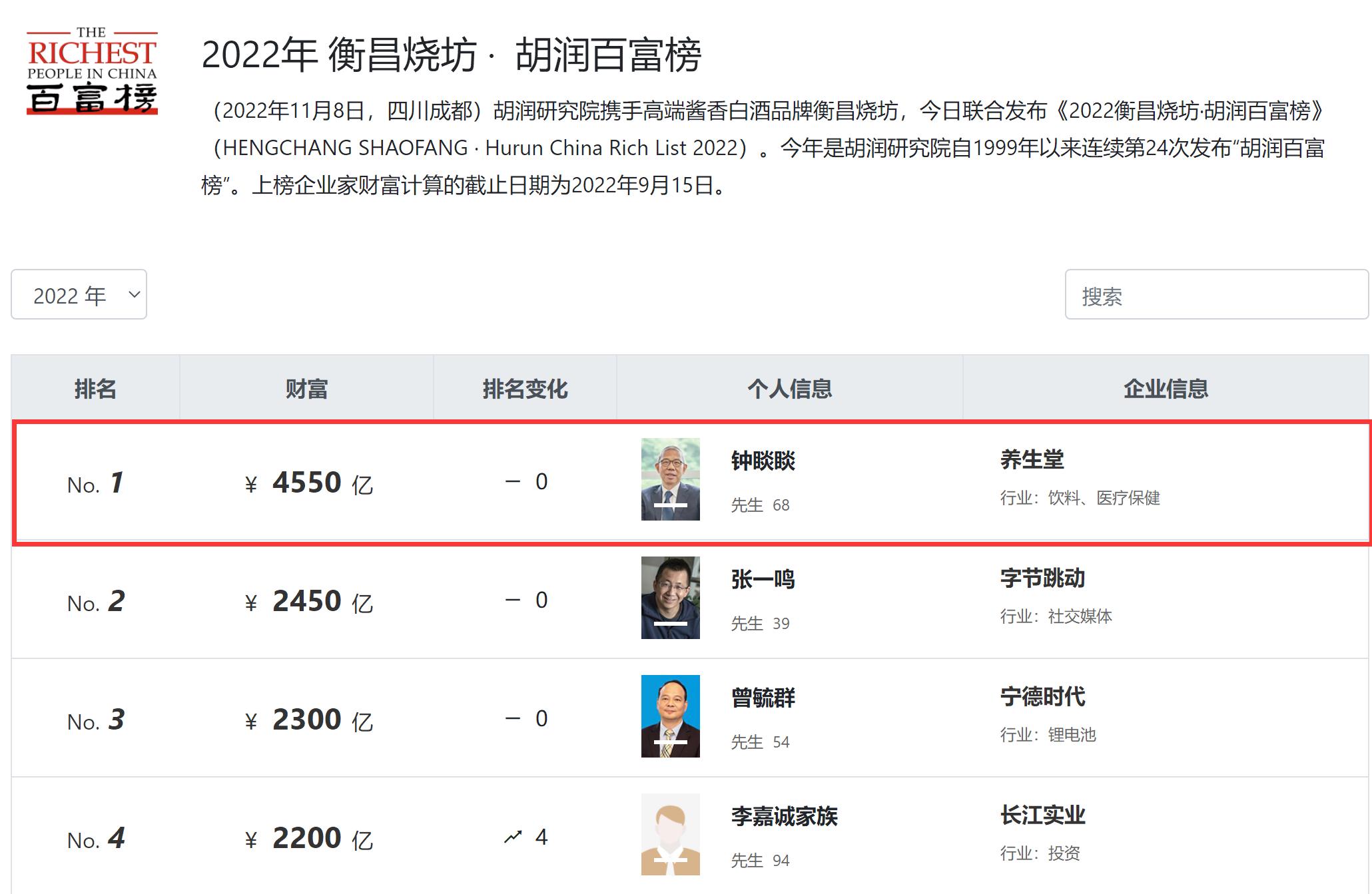Image resolution: width=1372 pixels, height=894 pixels.
Task: Select 2022 年 from the year picker
Action: pyautogui.click(x=67, y=295)
